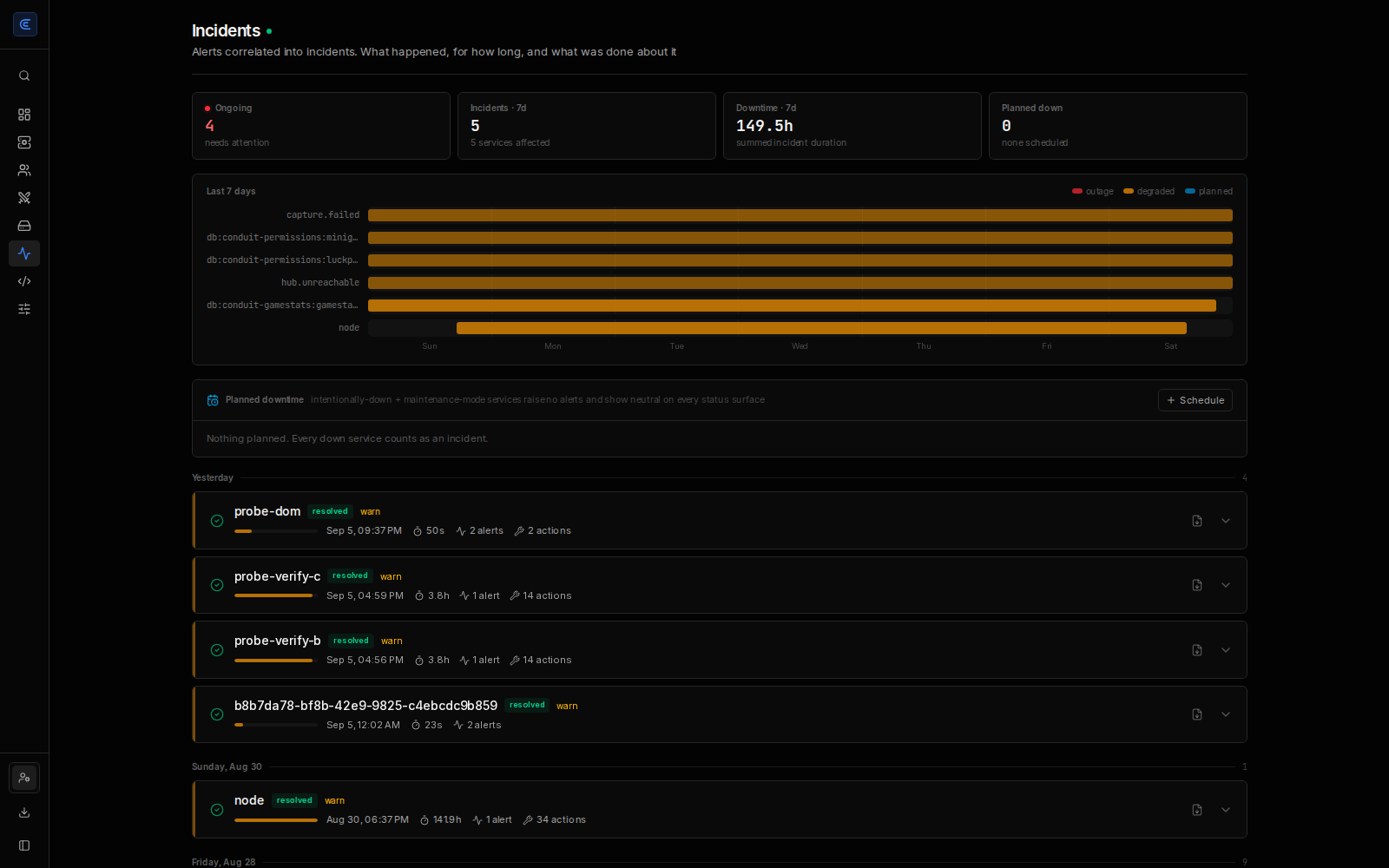Click the resolved badge on probe-dom

tap(330, 511)
